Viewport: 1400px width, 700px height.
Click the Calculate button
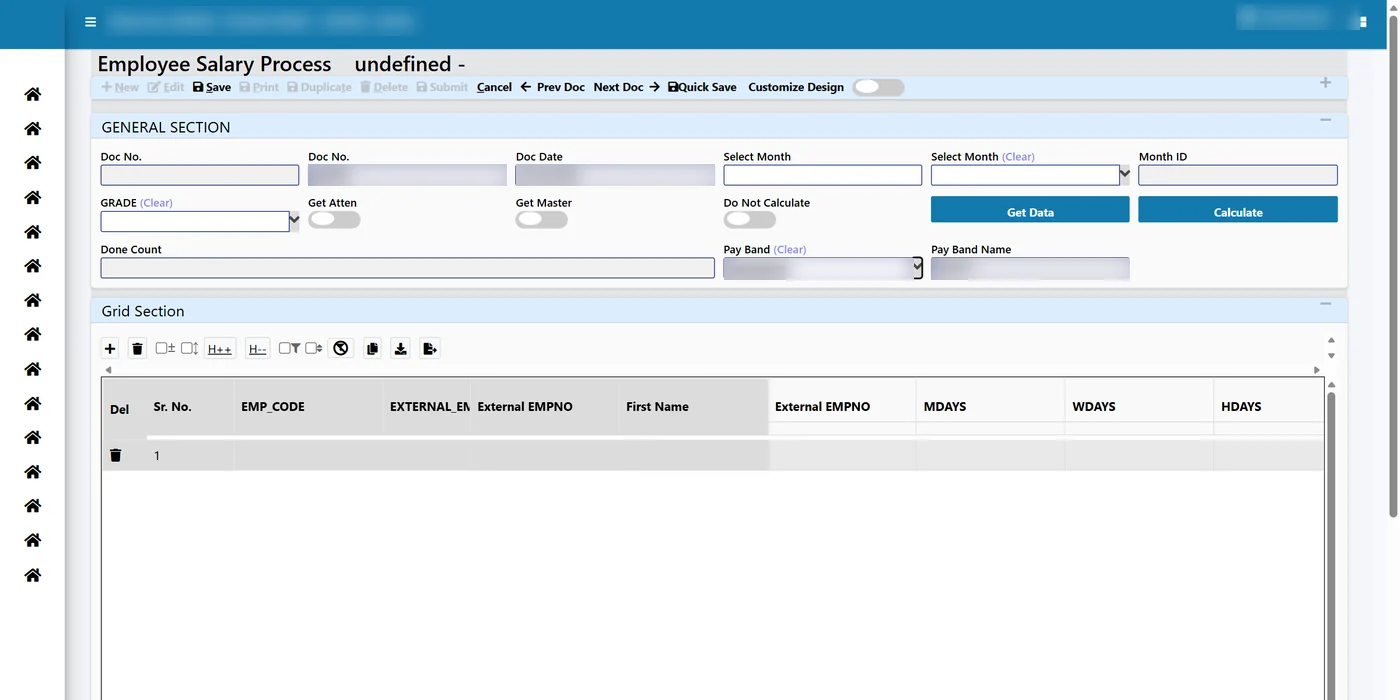point(1238,209)
